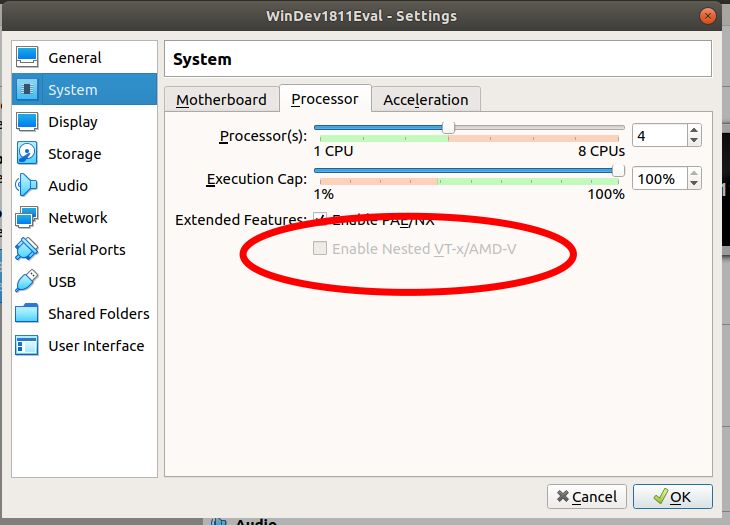Click the General label in sidebar

click(74, 58)
